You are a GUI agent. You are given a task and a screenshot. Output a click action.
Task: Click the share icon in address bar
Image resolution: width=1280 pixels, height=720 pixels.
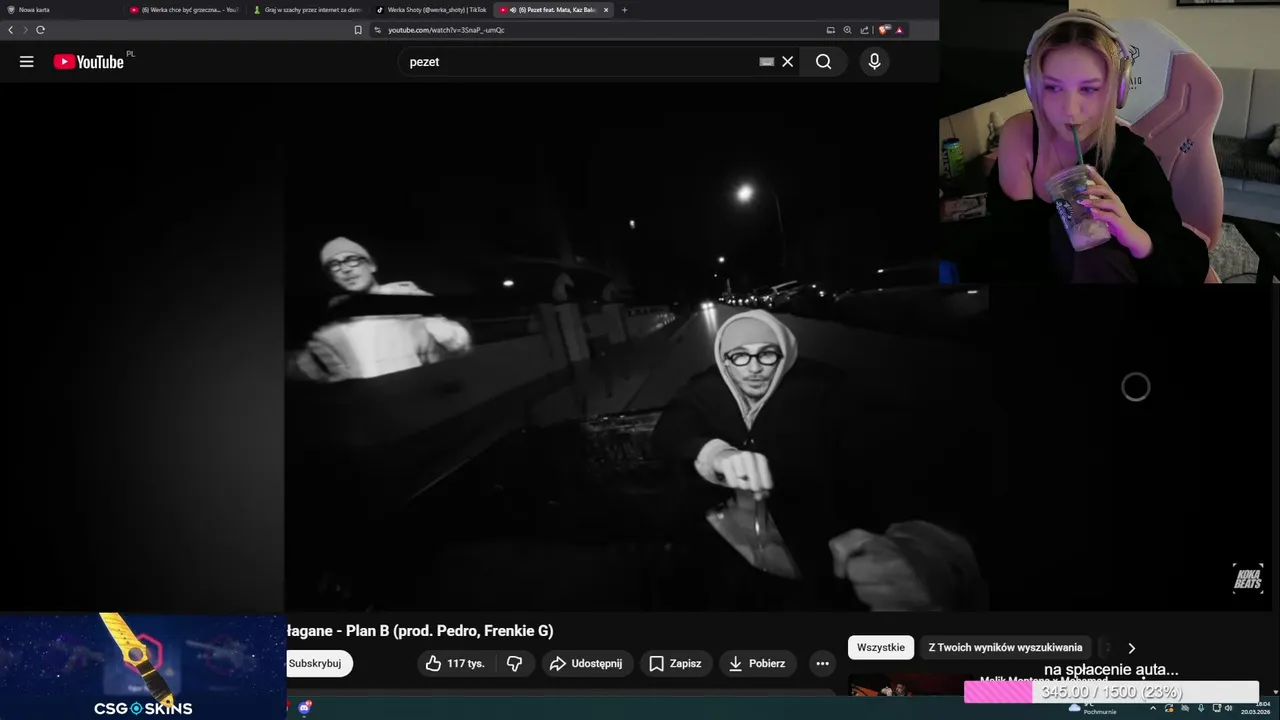865,30
